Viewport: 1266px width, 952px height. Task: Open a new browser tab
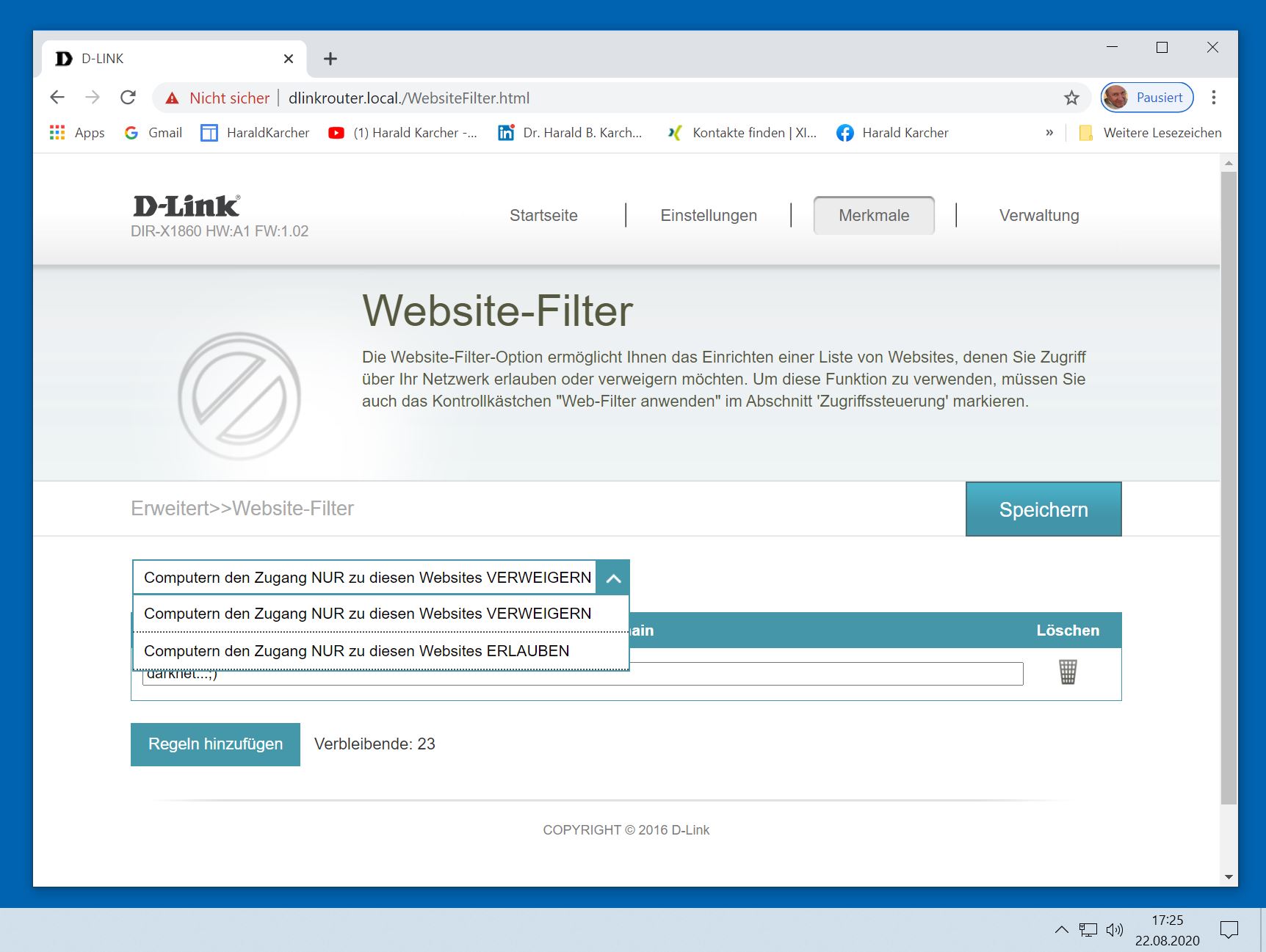[330, 59]
